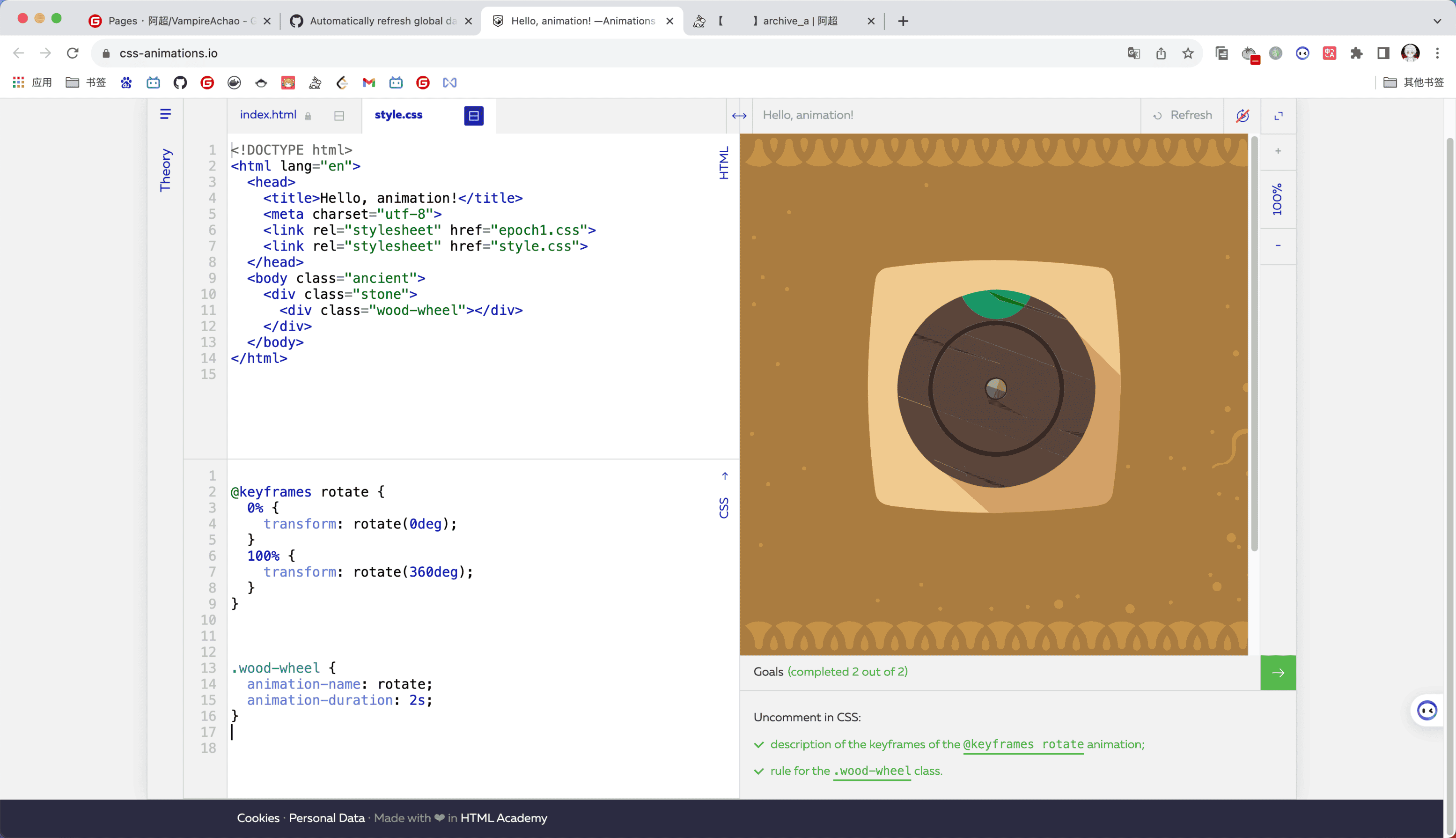Select the style.css tab
The image size is (1456, 838).
pos(398,115)
